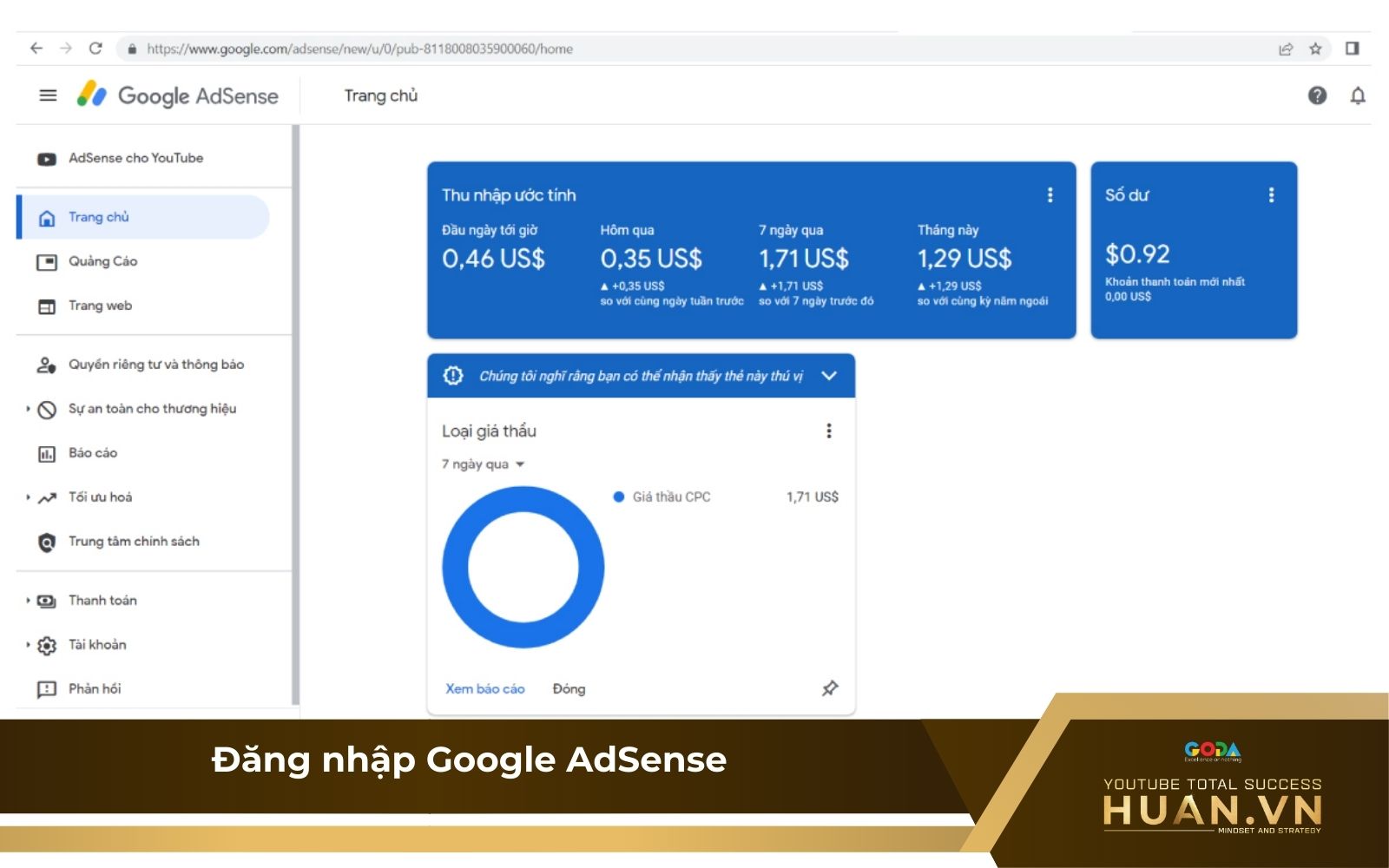Open Sự an toàn cho thương hiệu
This screenshot has width=1389, height=868.
tap(152, 409)
